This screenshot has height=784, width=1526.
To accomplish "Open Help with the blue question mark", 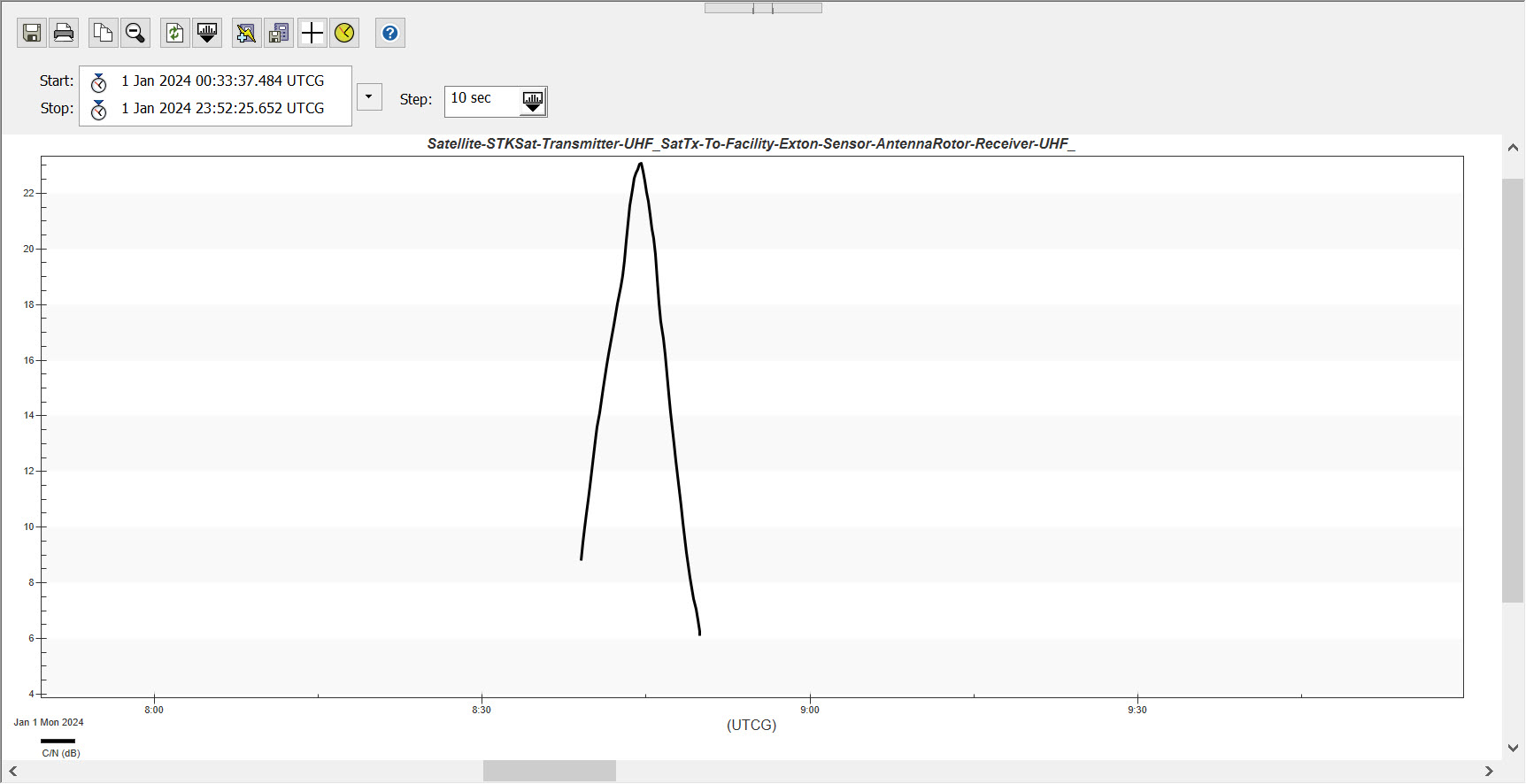I will point(390,34).
